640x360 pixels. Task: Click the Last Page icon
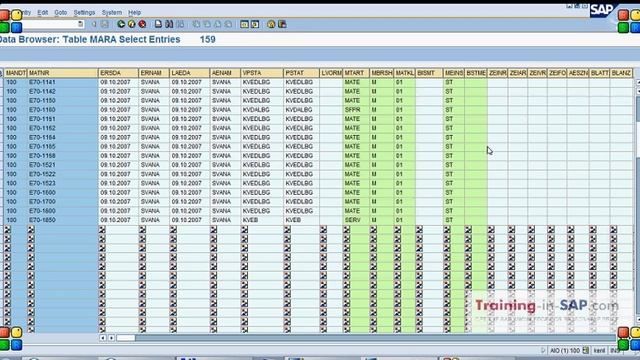[x=228, y=24]
